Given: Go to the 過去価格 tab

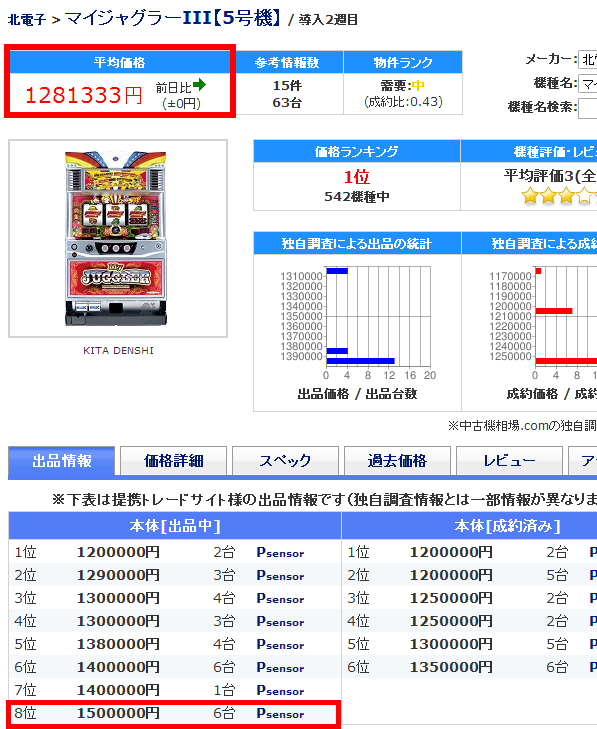Looking at the screenshot, I should point(398,461).
